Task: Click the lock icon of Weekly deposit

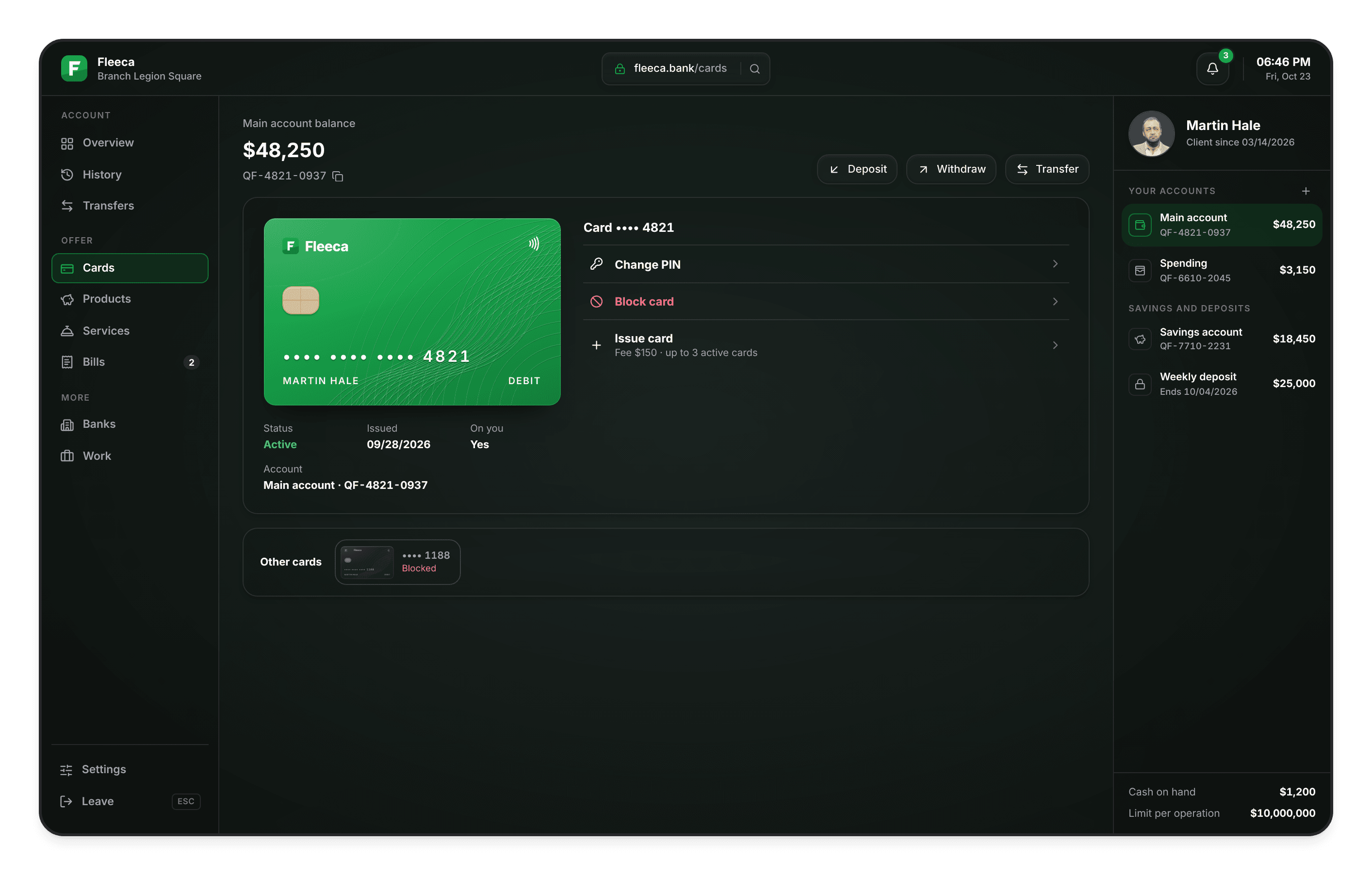Action: 1140,384
